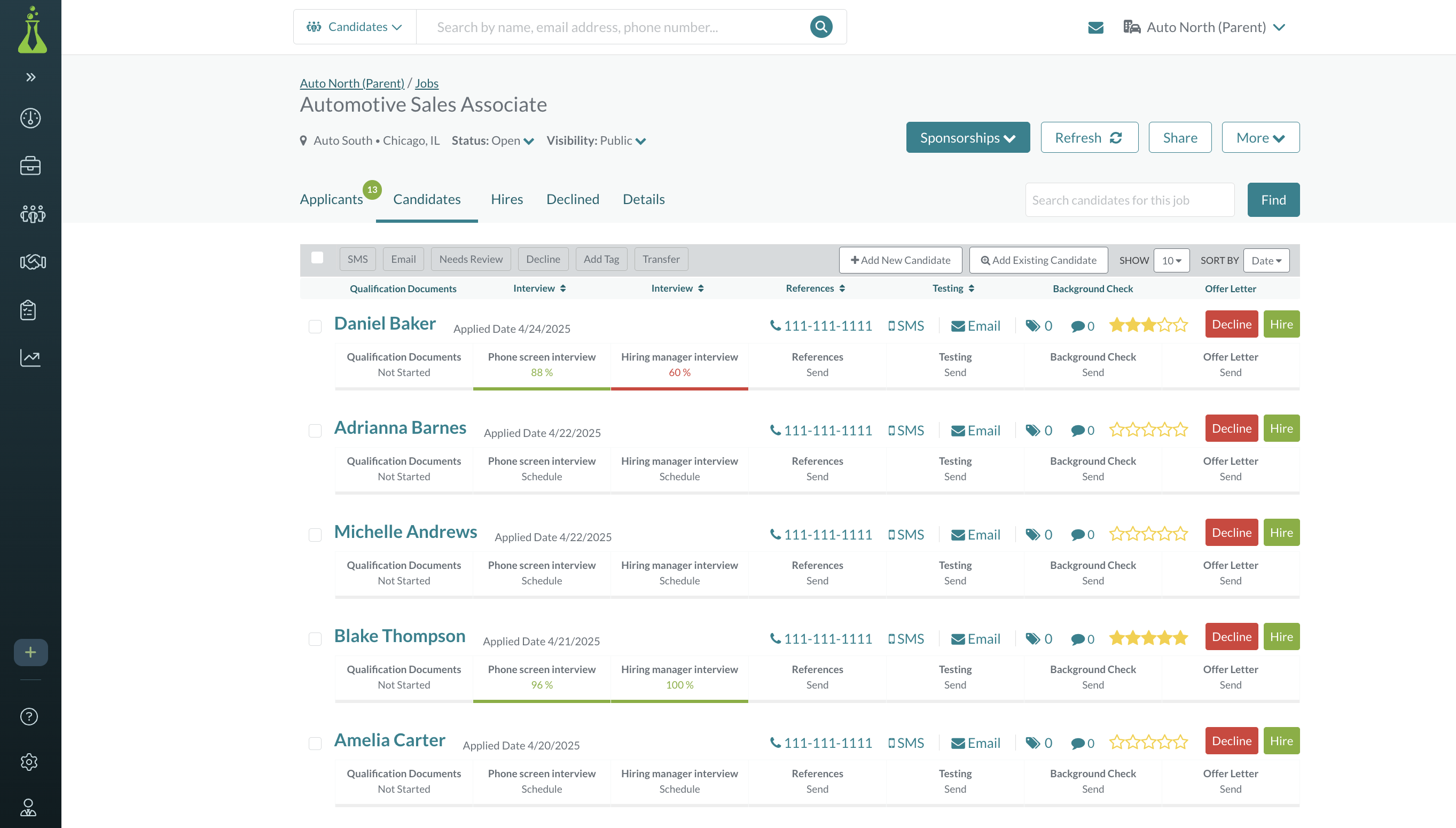Expand the Sort By Date dropdown

pyautogui.click(x=1266, y=261)
